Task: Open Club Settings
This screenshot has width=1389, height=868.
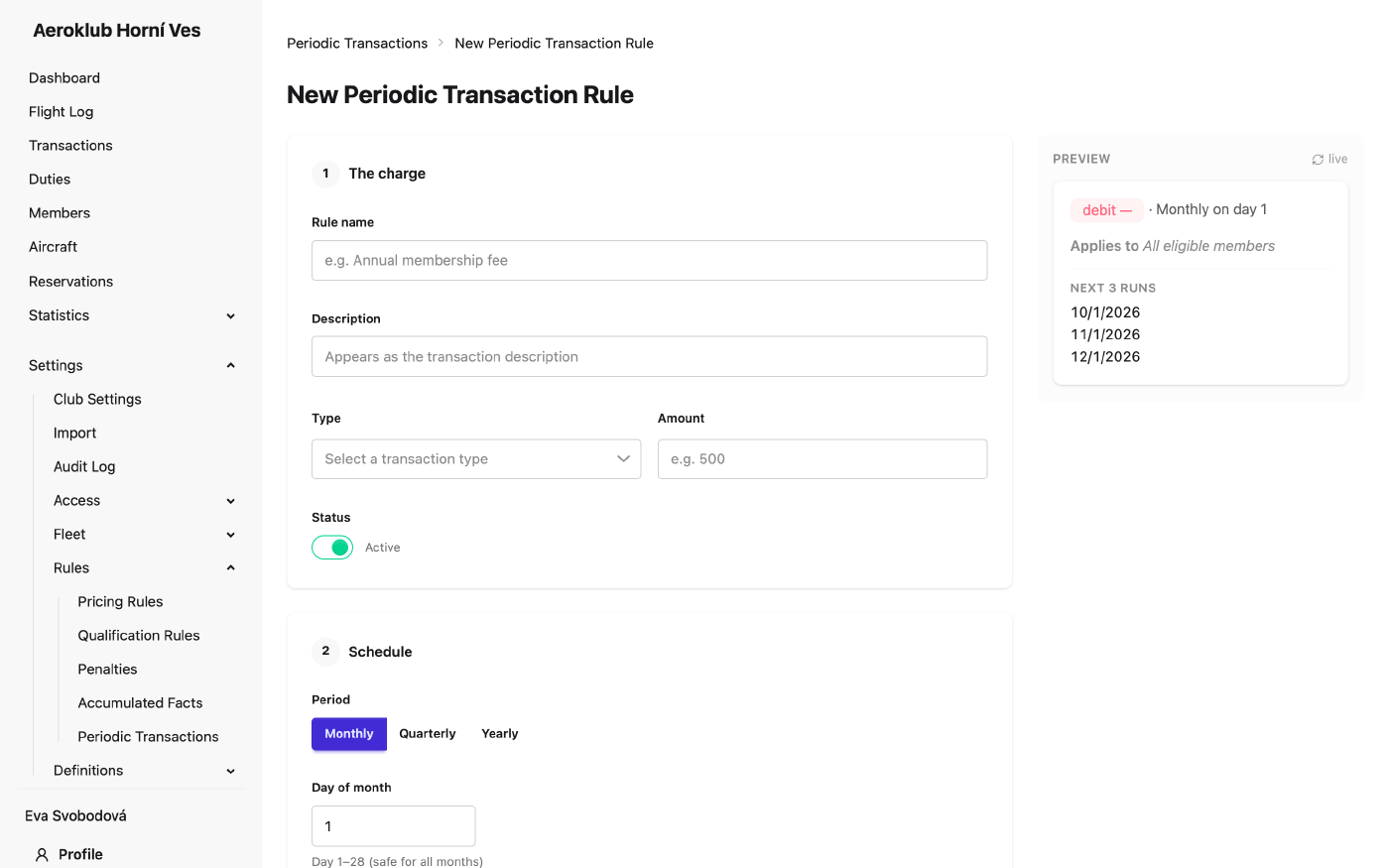Action: [x=97, y=399]
